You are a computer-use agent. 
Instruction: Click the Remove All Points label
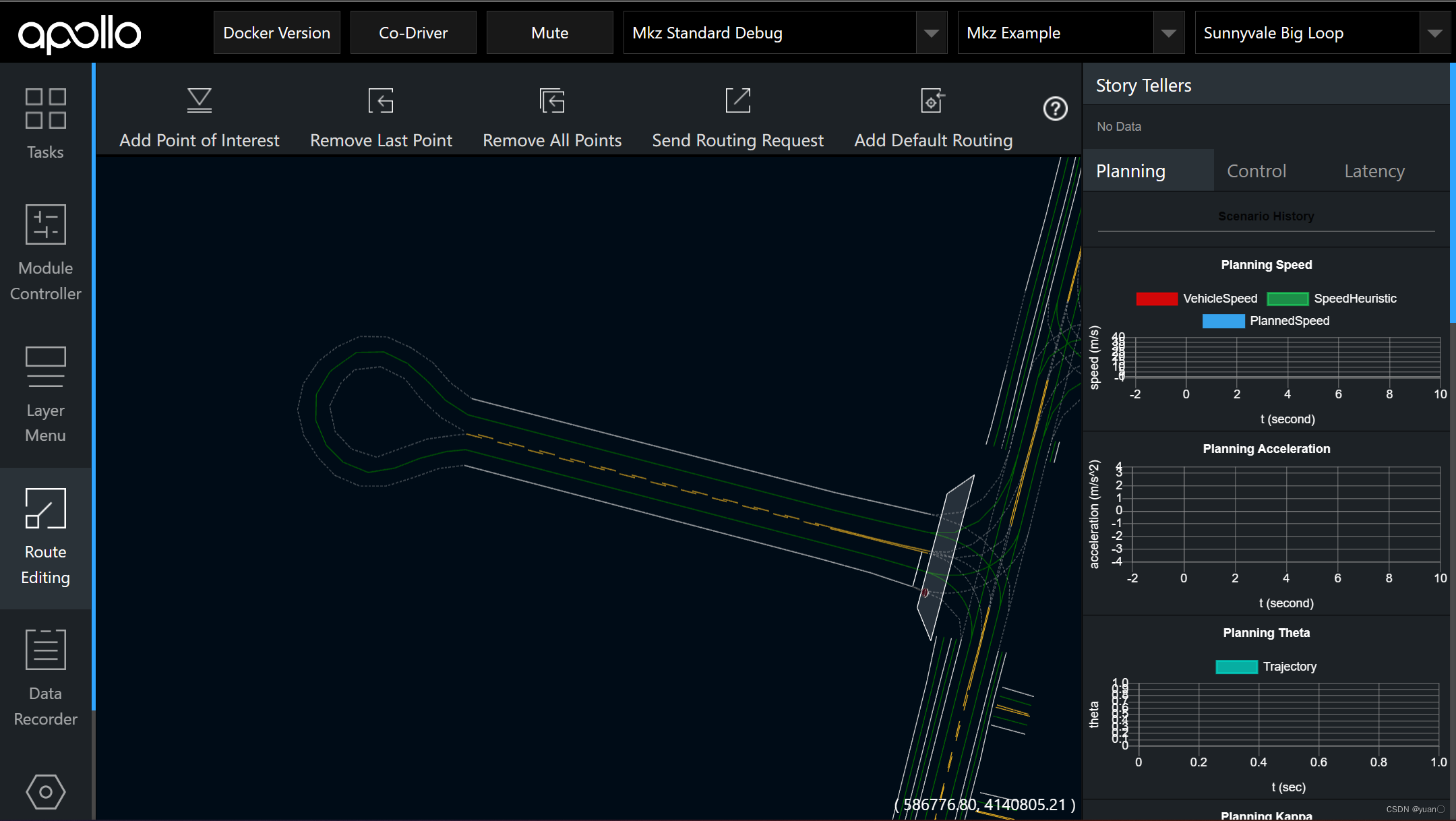[552, 140]
